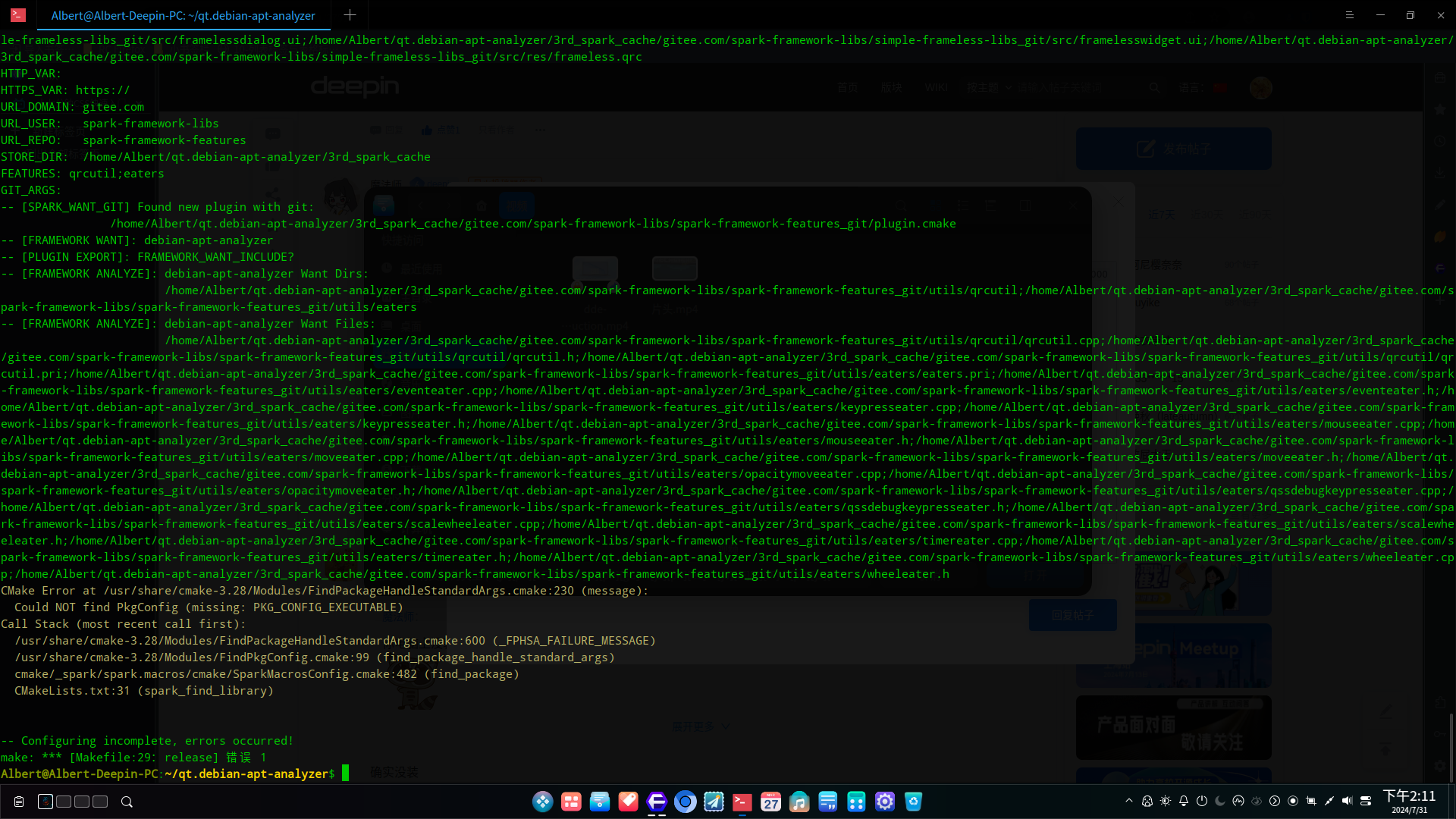Click the terminal prompt cursor line
Image resolution: width=1456 pixels, height=819 pixels.
tap(174, 773)
